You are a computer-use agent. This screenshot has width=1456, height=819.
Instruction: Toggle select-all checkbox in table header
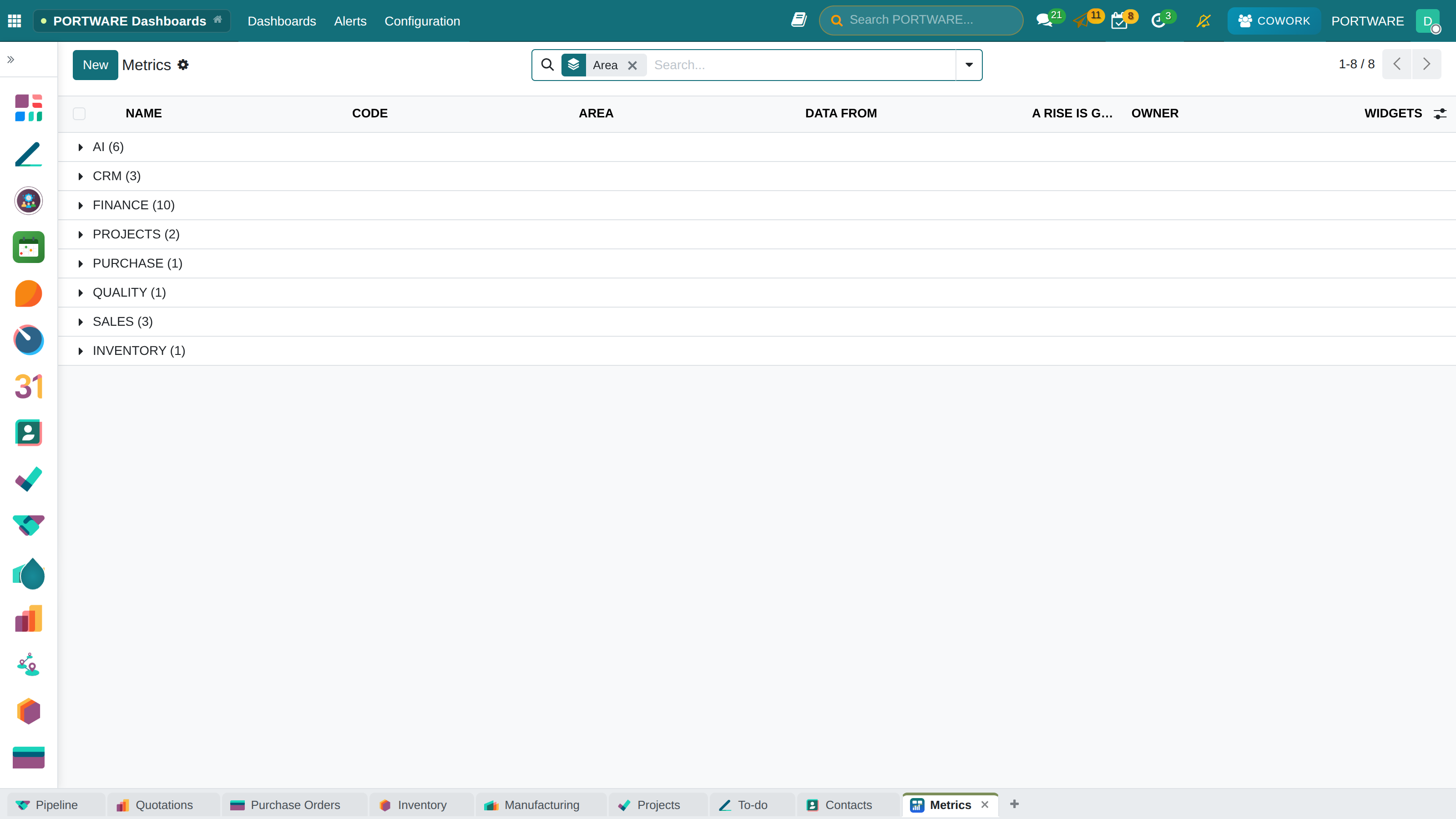coord(79,114)
